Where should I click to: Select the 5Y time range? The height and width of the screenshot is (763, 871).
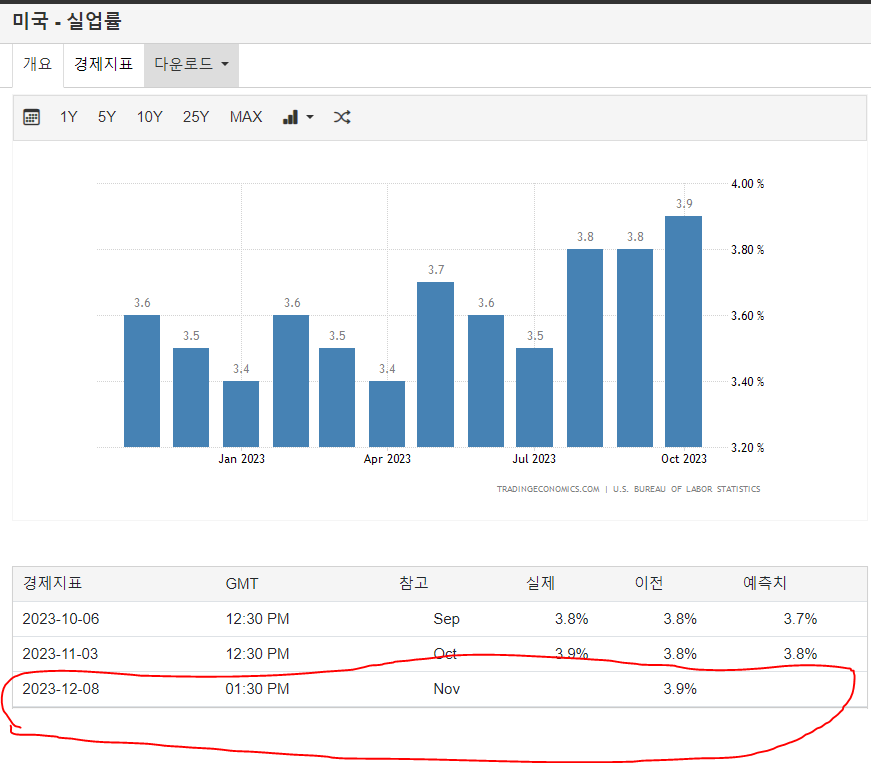[107, 117]
